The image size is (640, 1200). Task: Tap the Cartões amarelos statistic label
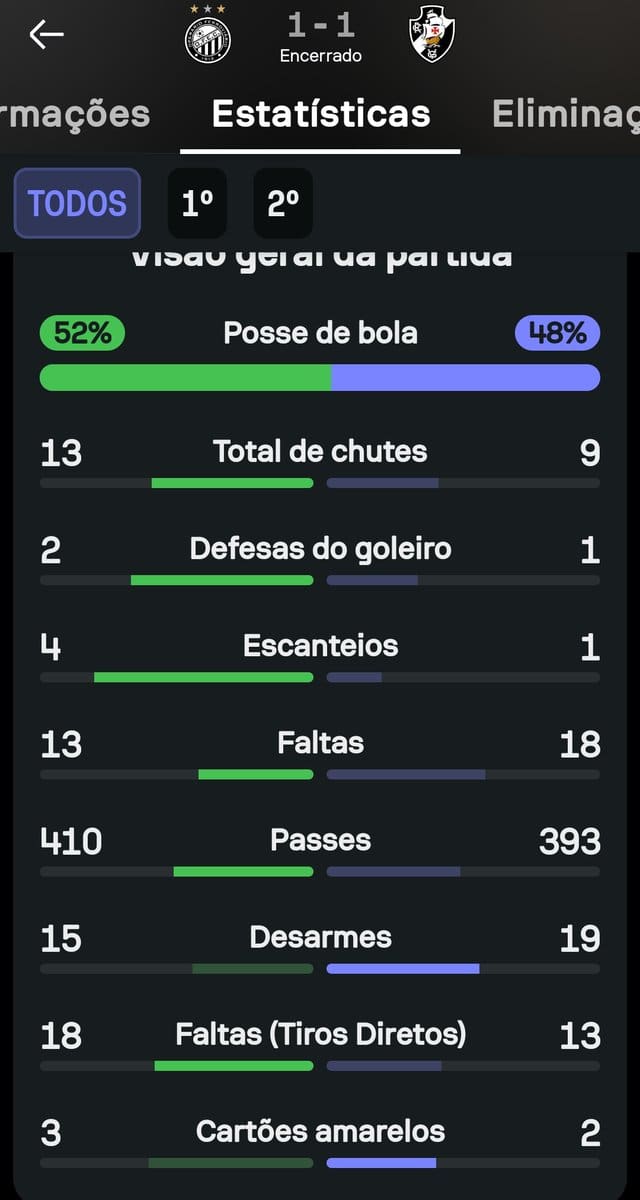click(320, 1131)
